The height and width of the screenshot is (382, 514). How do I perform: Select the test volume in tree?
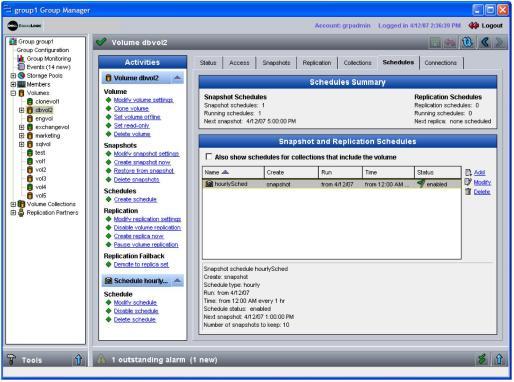40,153
